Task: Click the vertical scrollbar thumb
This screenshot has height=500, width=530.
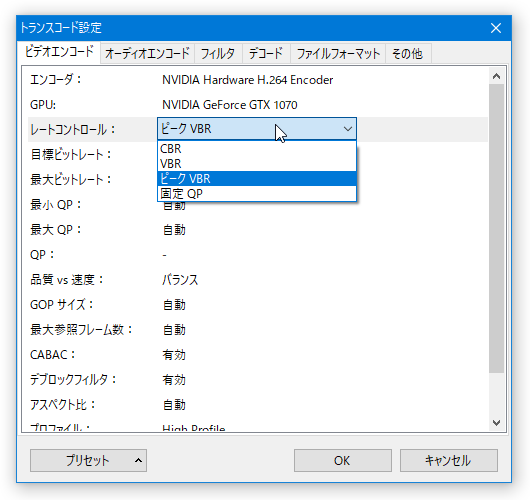Action: coord(496,229)
